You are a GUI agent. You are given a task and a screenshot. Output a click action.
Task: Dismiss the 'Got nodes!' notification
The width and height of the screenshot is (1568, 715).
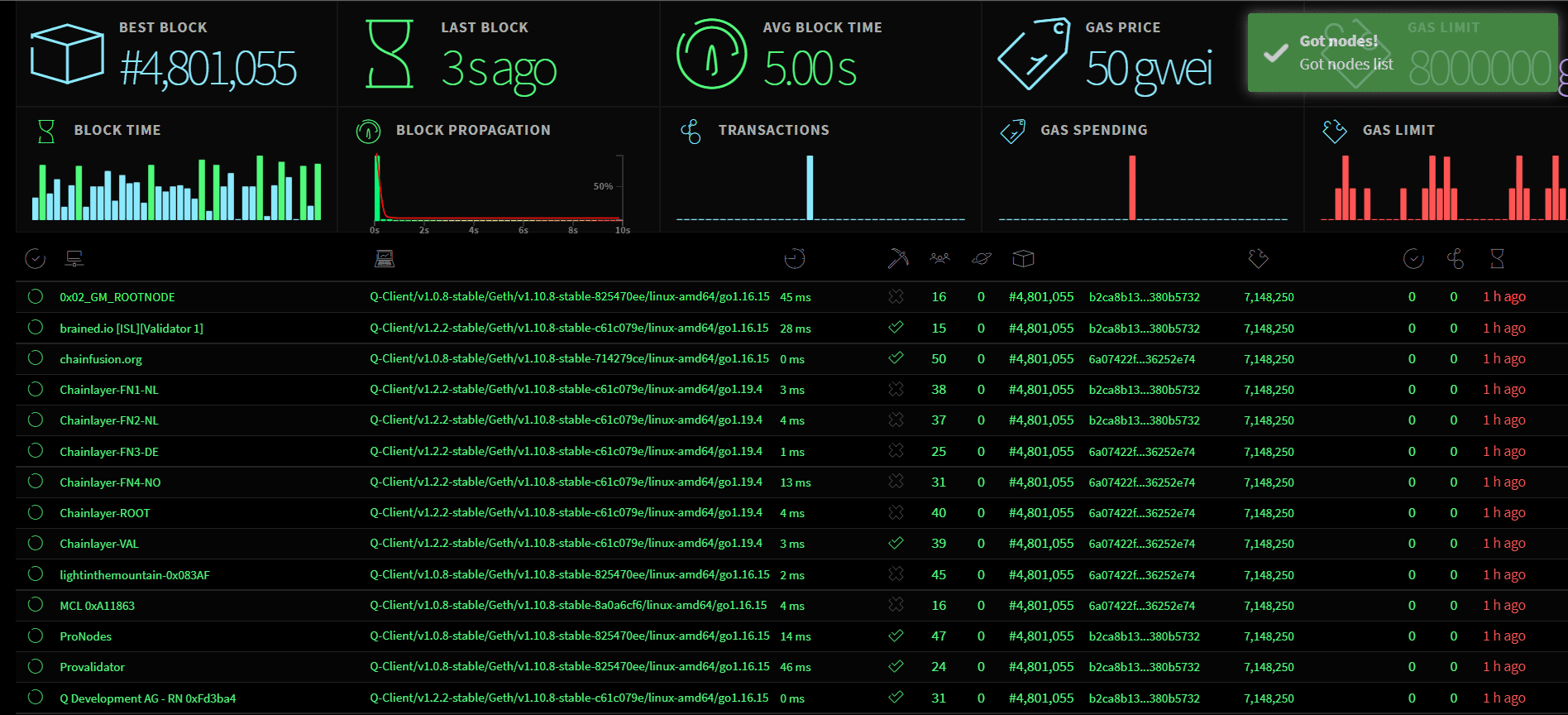(1403, 52)
